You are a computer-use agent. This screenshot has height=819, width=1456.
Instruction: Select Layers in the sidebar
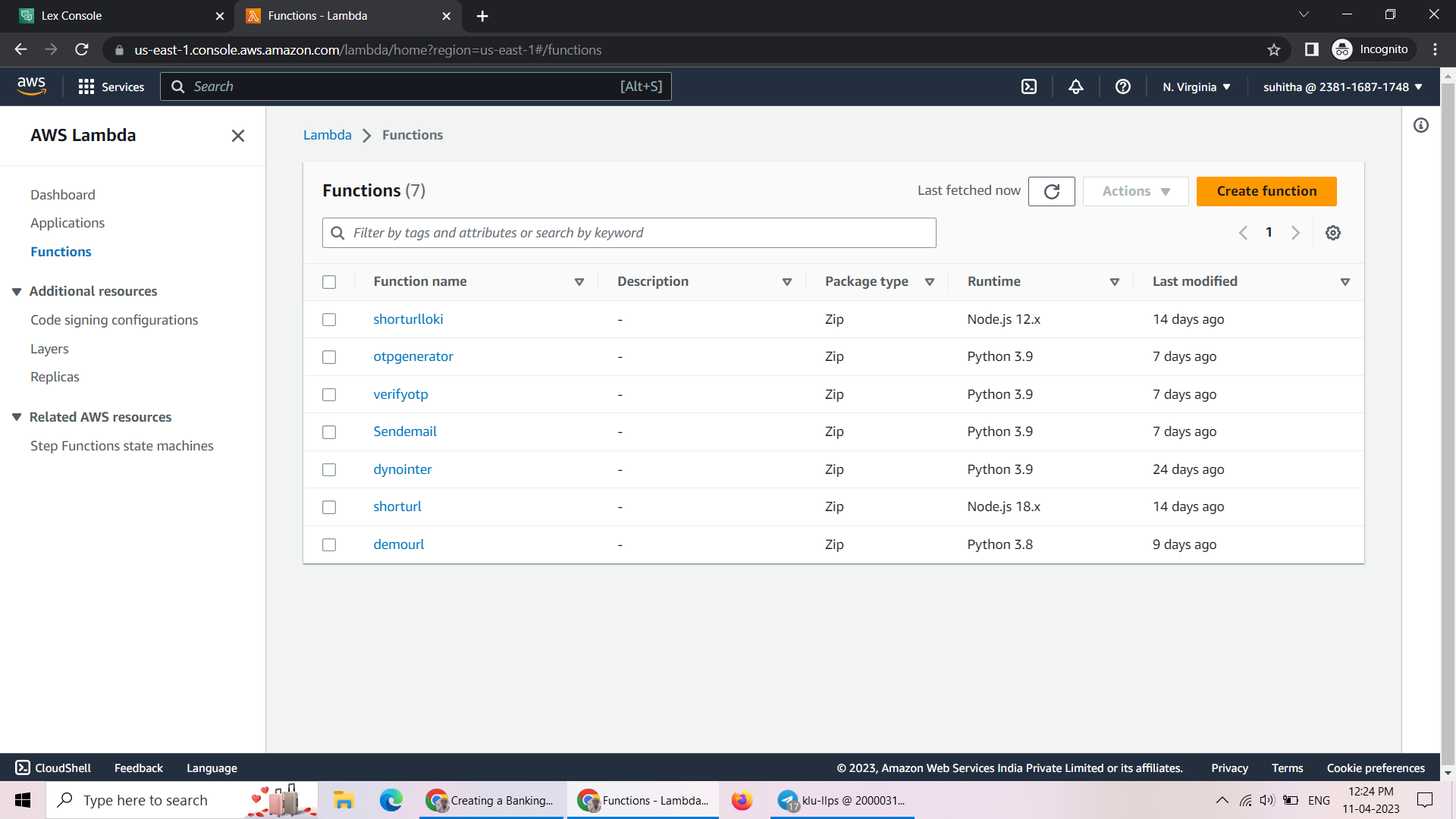point(49,349)
